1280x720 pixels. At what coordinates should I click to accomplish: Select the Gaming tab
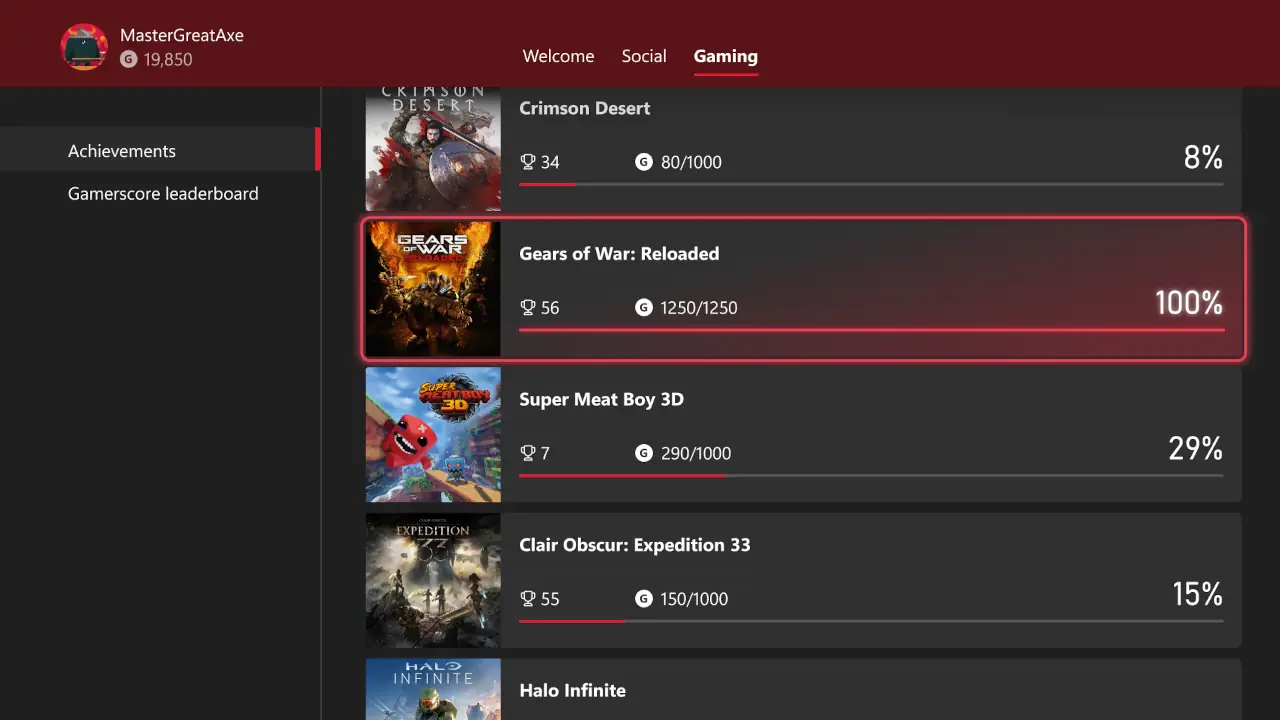726,56
